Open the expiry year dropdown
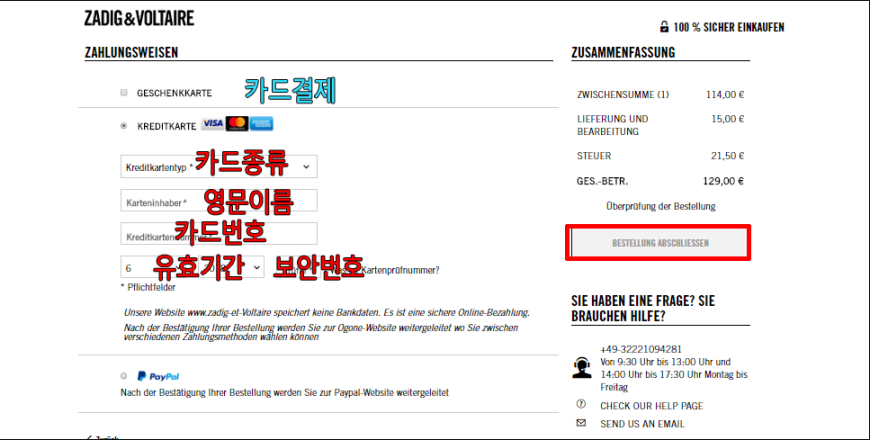Image resolution: width=870 pixels, height=440 pixels. click(x=231, y=267)
